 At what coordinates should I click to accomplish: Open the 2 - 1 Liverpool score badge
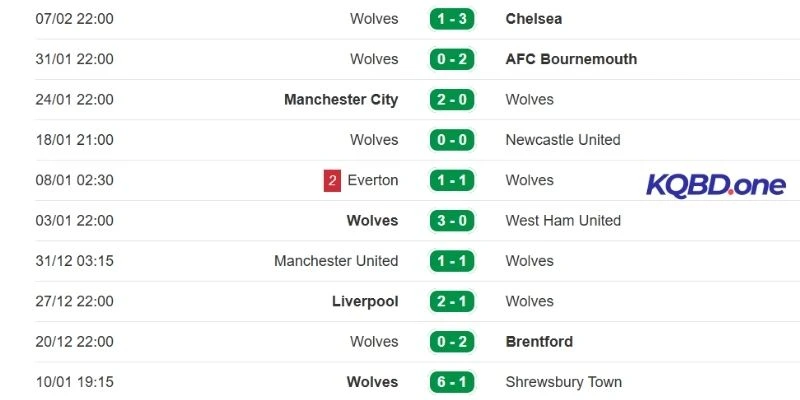(x=452, y=302)
